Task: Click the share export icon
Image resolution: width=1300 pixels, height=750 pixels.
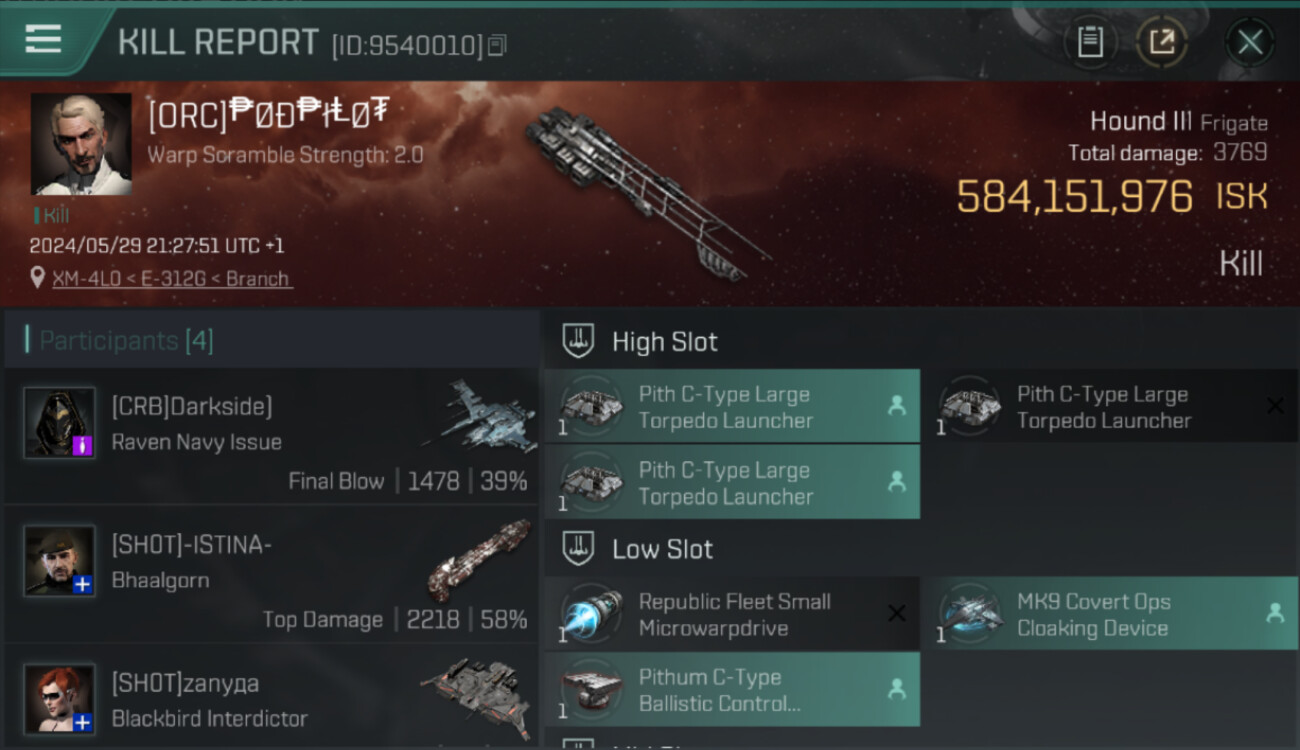Action: tap(1162, 42)
